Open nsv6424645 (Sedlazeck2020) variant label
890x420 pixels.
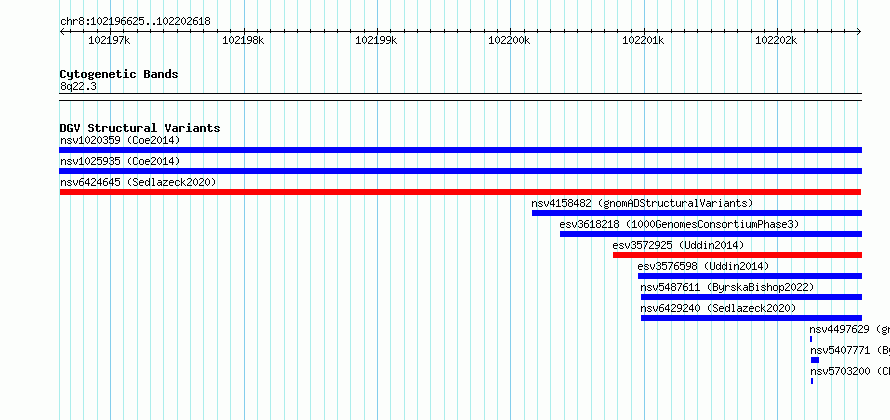click(x=138, y=182)
